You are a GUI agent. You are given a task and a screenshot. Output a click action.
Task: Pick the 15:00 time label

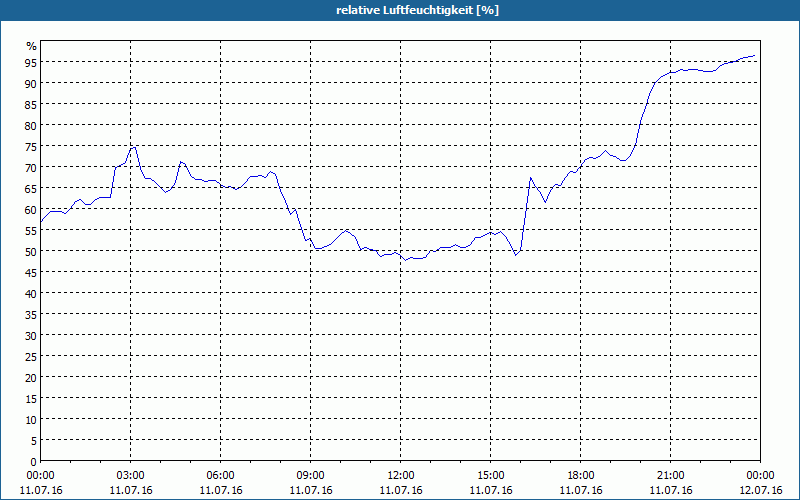tap(491, 476)
